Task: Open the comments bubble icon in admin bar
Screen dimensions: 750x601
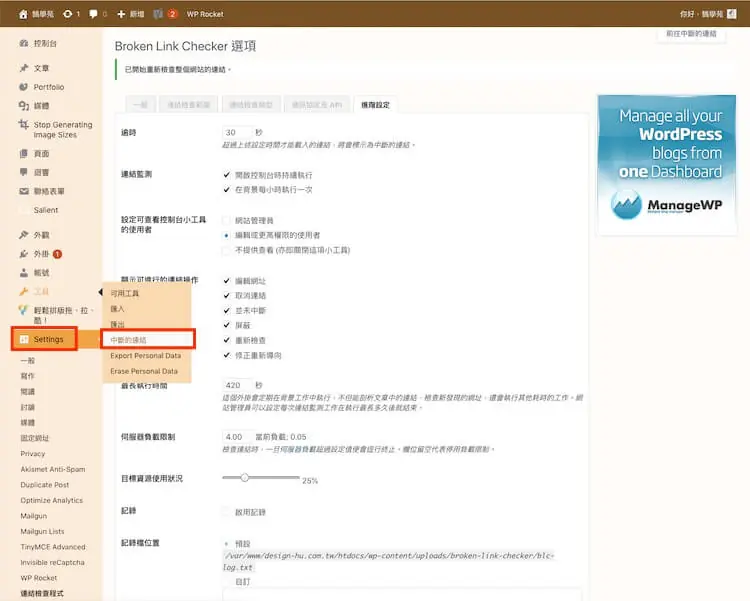Action: coord(93,14)
